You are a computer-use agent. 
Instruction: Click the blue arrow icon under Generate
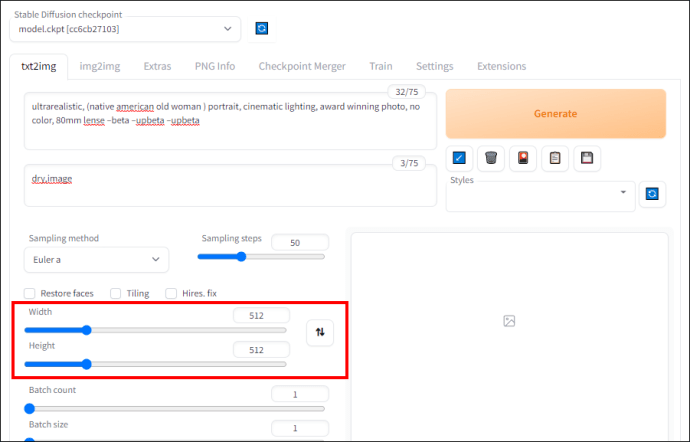[x=459, y=158]
